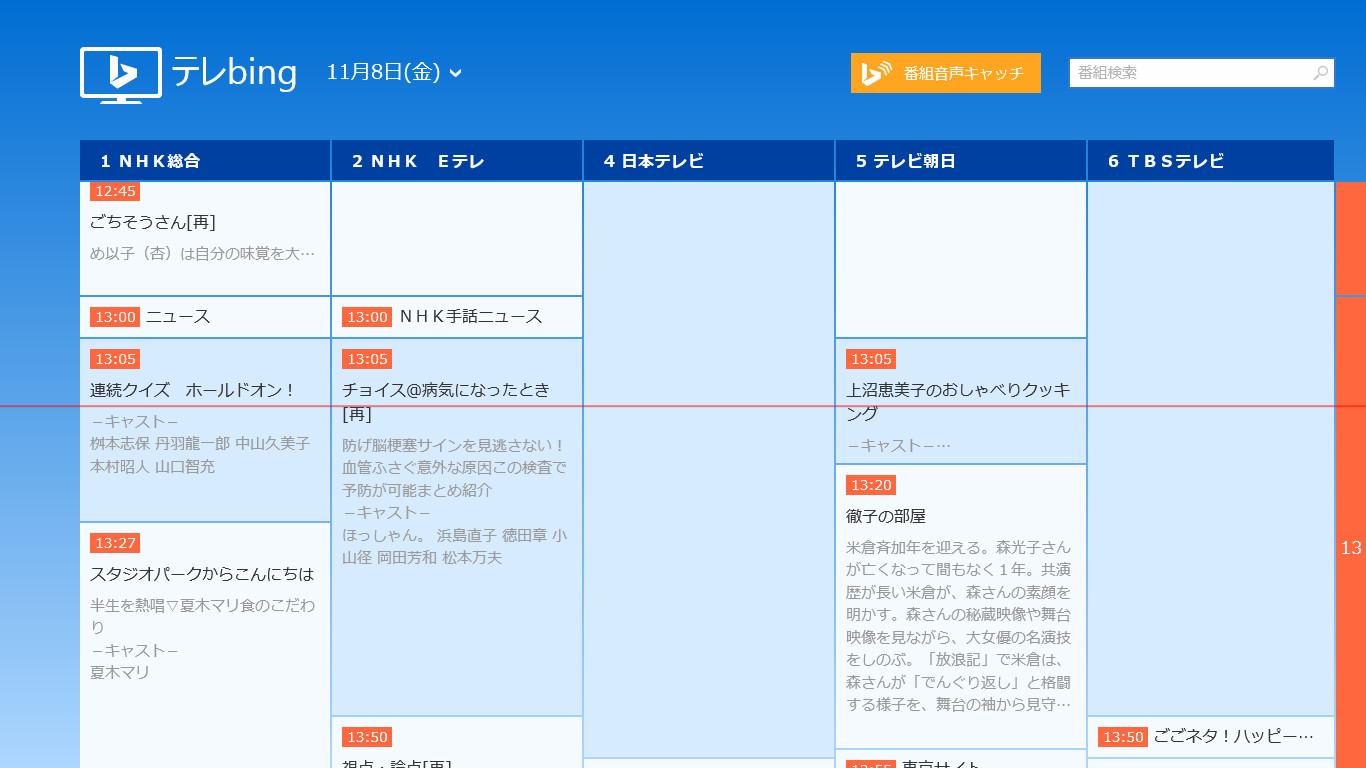1366x768 pixels.
Task: Select the ＮＨＫ総合 channel header
Action: pos(204,160)
